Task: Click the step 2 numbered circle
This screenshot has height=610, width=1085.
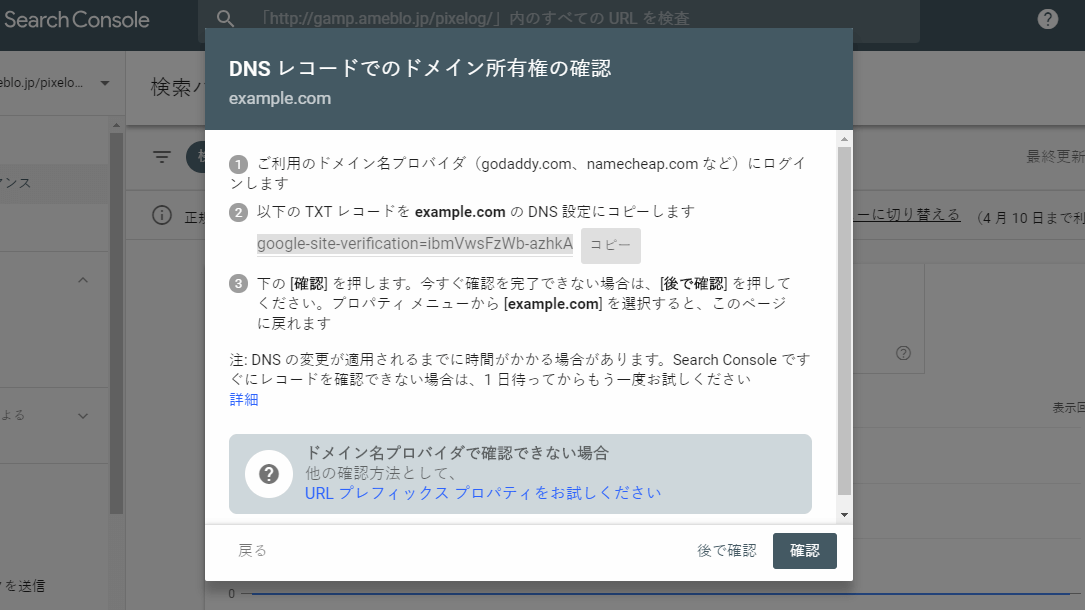Action: 236,212
